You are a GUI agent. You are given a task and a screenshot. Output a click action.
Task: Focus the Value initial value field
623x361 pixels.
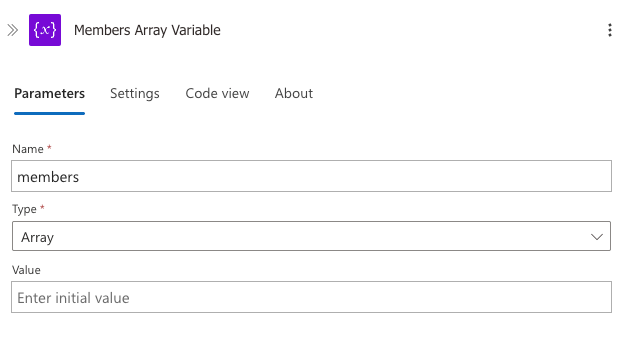(312, 297)
